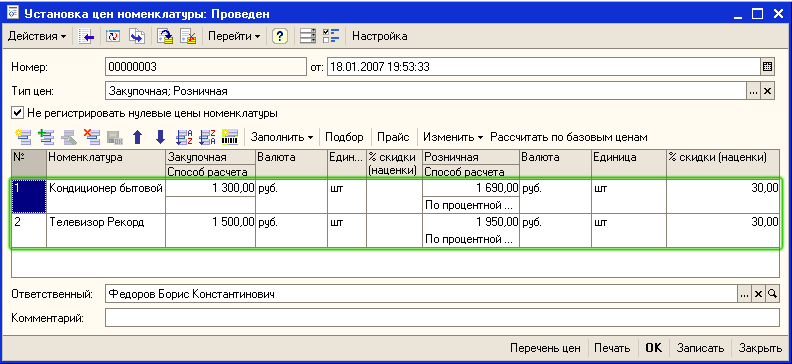The height and width of the screenshot is (364, 792).
Task: Click the find-in-list icon with blue arrow
Action: [x=87, y=36]
